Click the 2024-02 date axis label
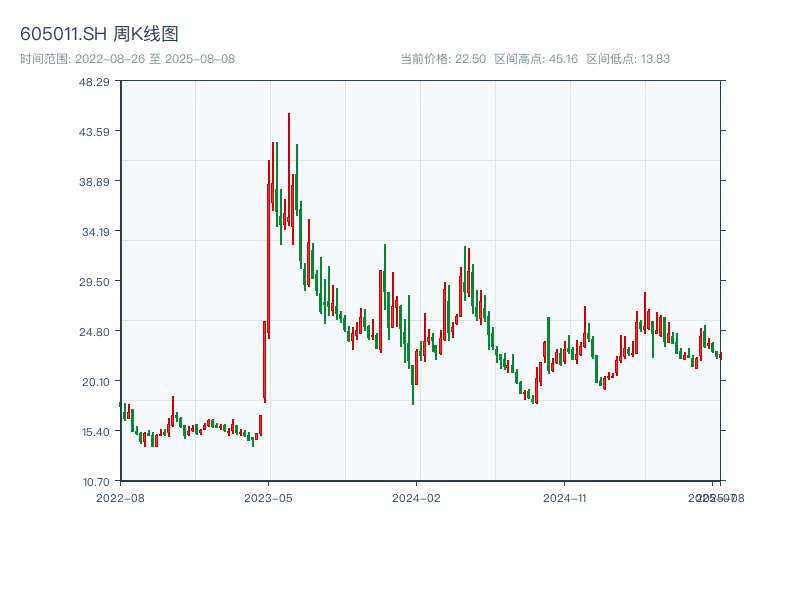This screenshot has width=800, height=600. (x=417, y=497)
